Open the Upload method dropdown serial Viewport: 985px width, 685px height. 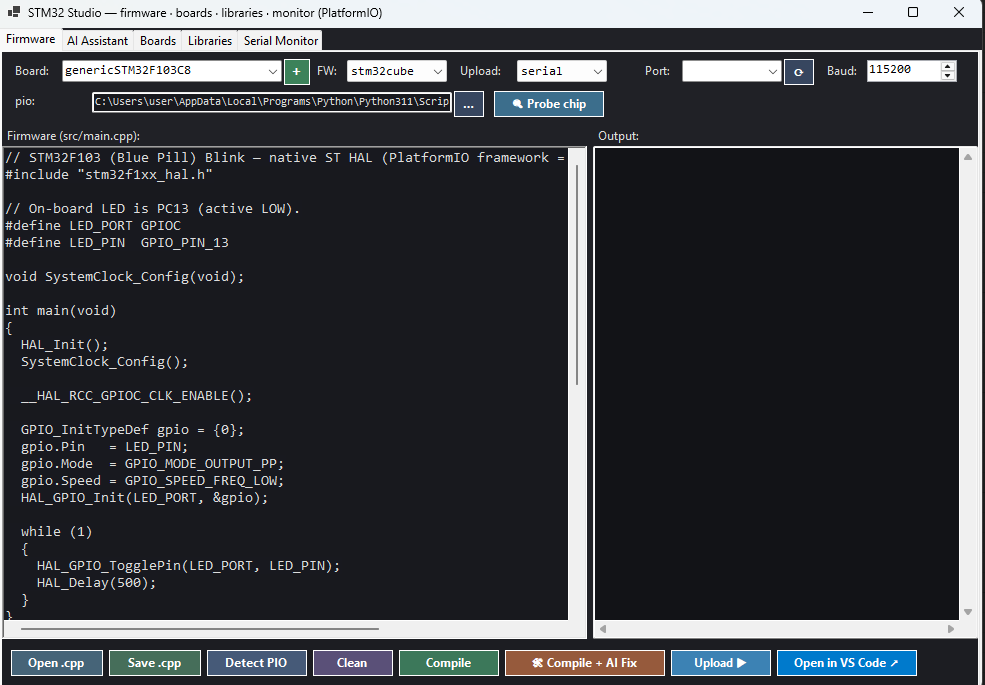562,71
